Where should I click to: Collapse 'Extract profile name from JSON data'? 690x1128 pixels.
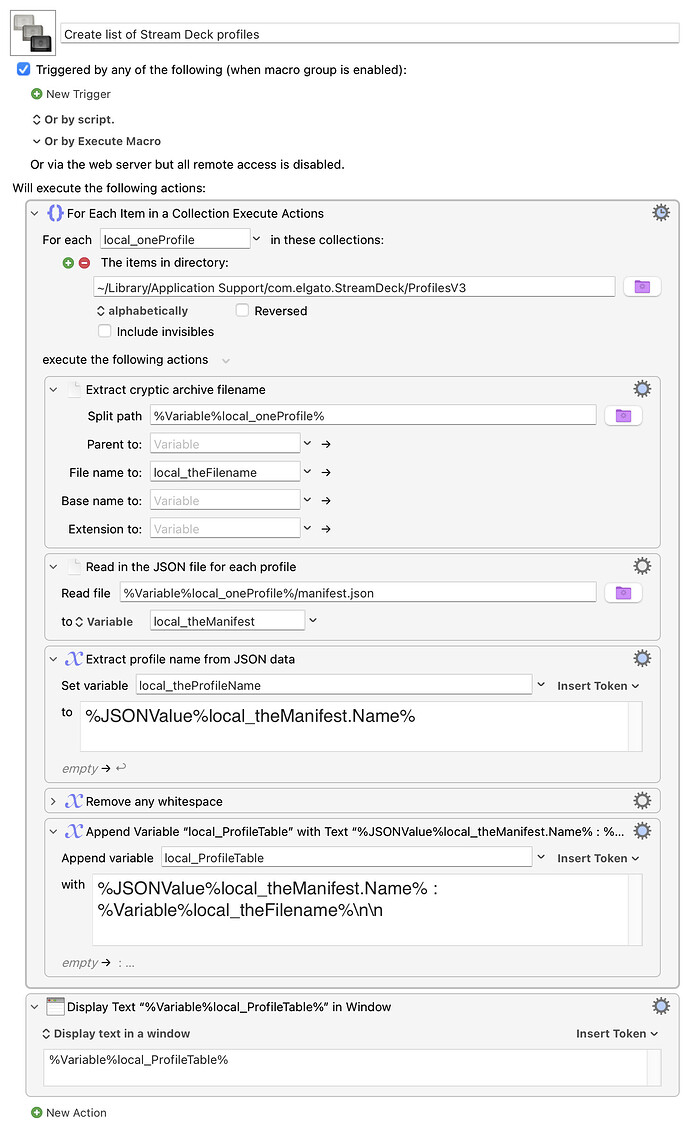click(53, 659)
